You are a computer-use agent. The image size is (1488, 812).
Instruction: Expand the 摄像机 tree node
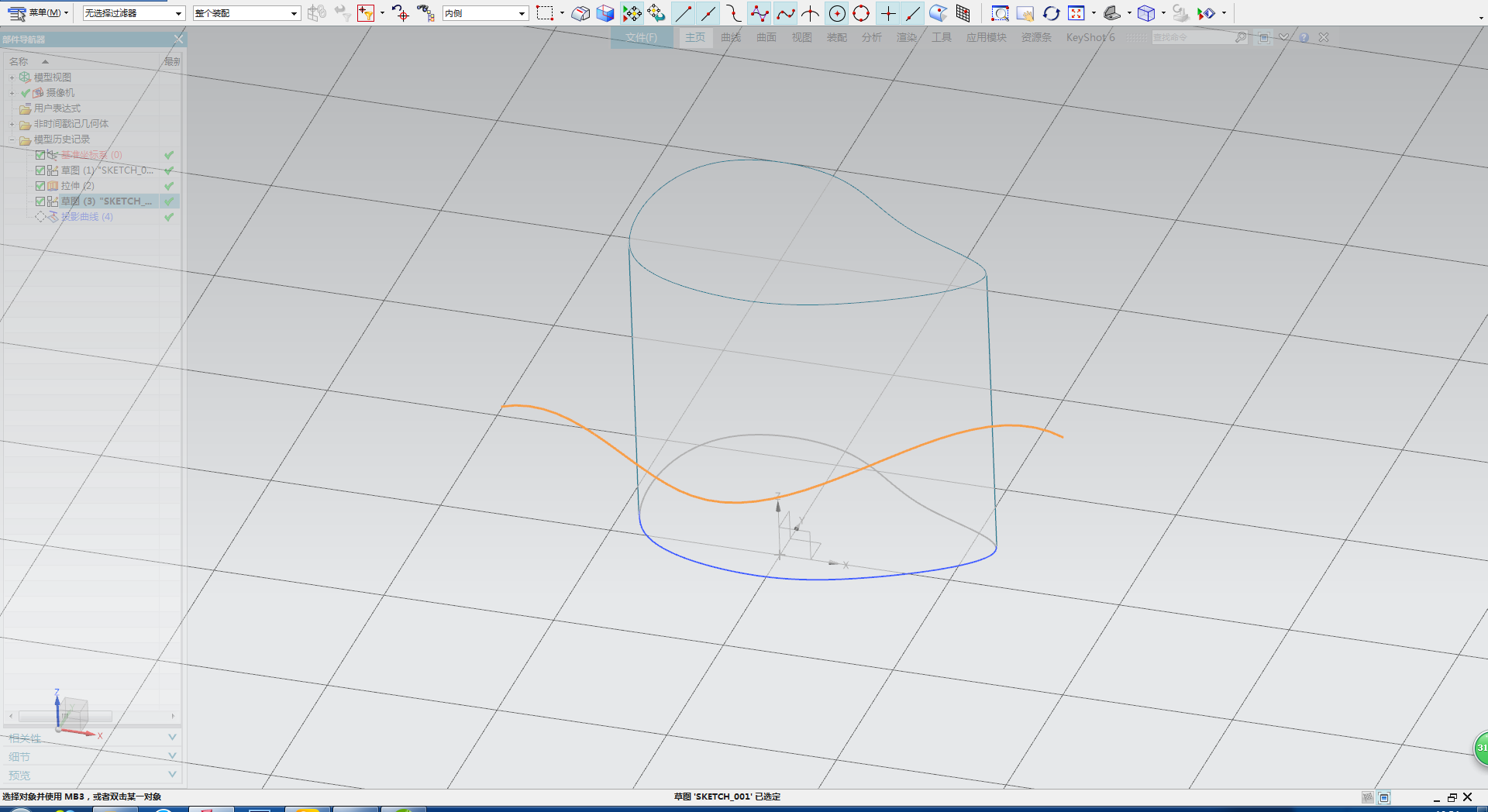click(12, 93)
